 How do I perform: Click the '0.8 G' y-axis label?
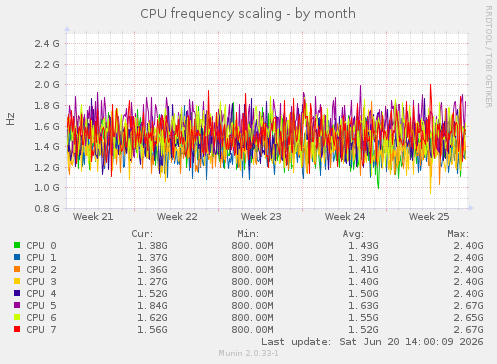pos(47,209)
